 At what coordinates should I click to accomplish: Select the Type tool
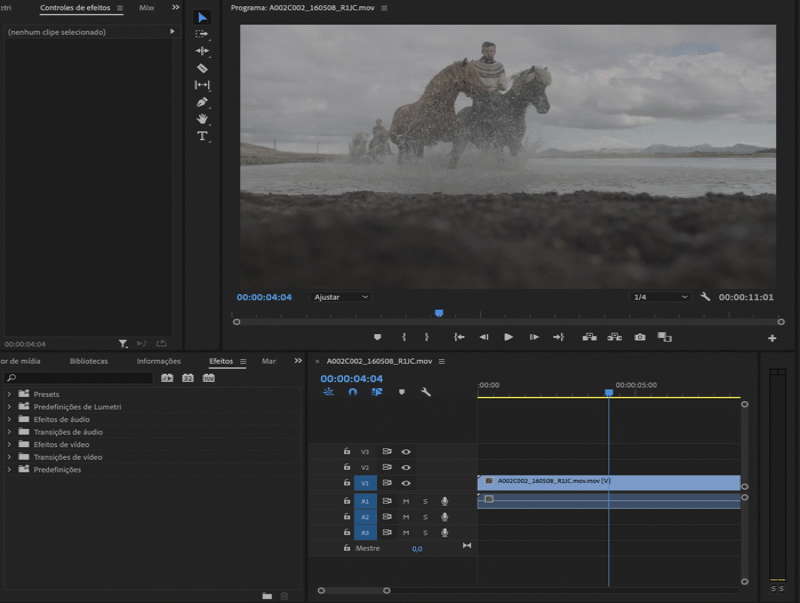[x=202, y=136]
